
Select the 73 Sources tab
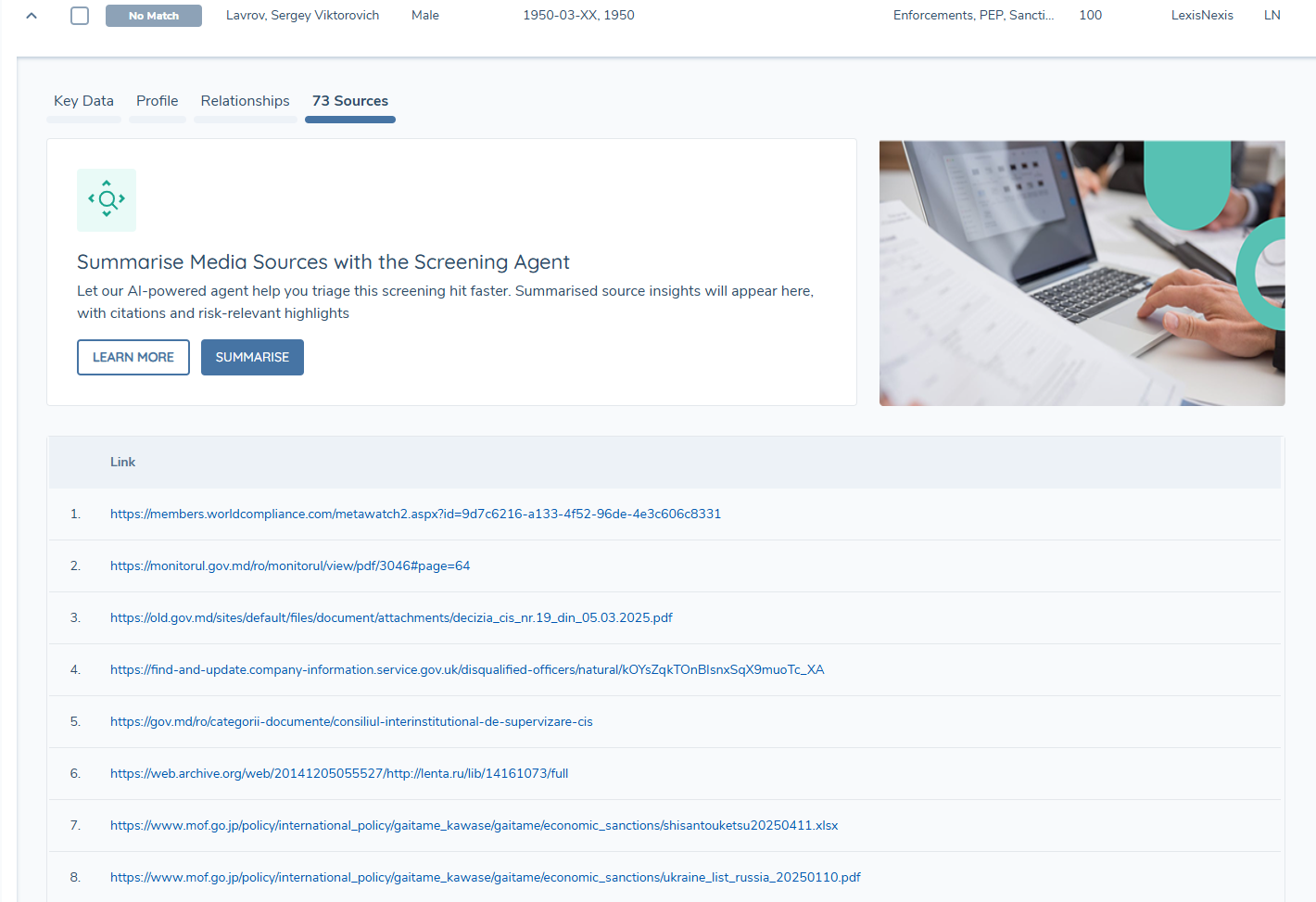(x=350, y=101)
